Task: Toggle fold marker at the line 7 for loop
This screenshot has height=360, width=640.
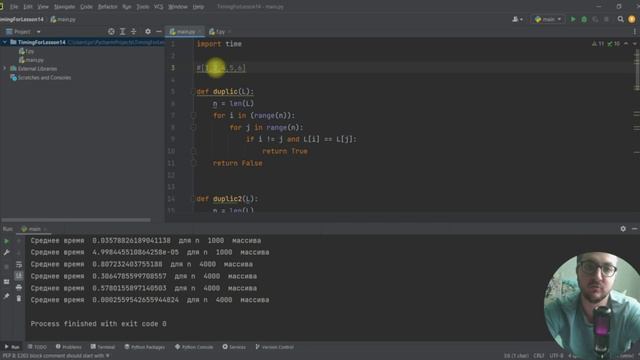Action: 194,116
